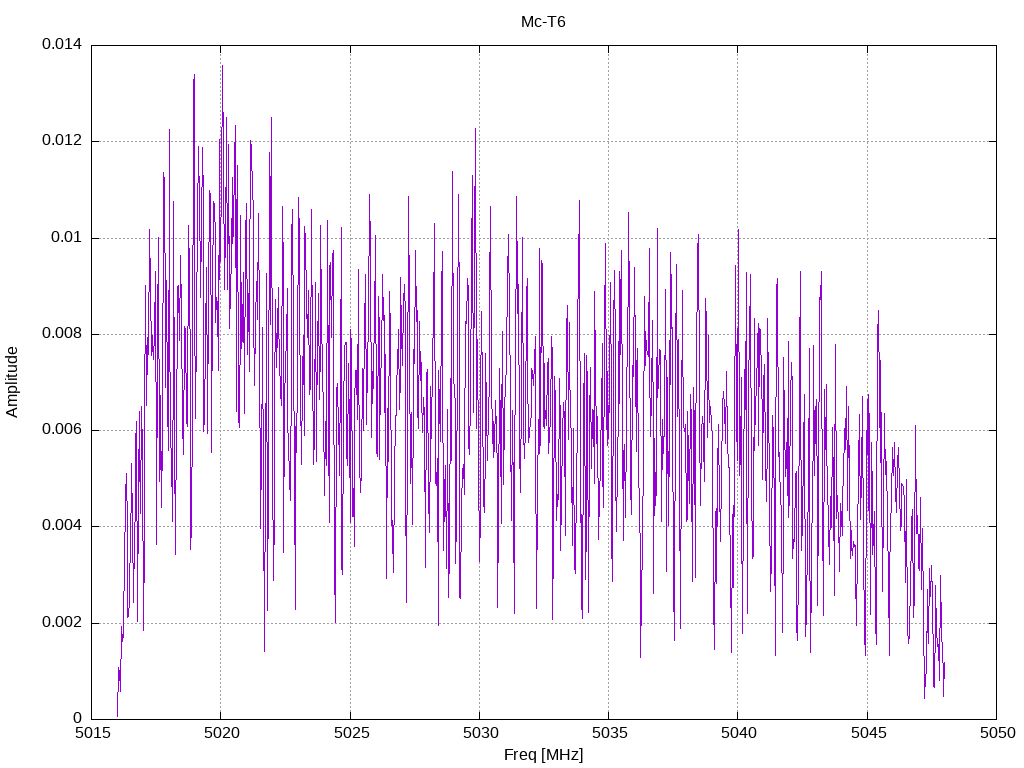
Task: Click the Amplitude y-axis label
Action: pyautogui.click(x=12, y=382)
